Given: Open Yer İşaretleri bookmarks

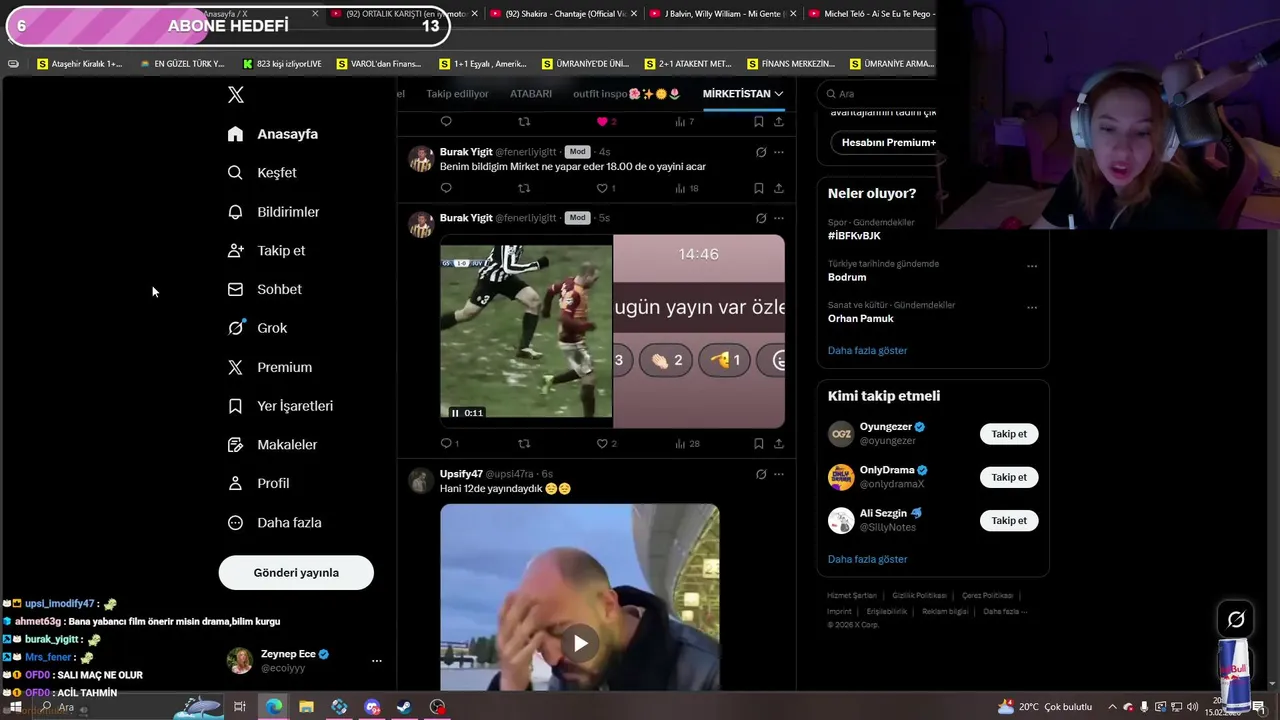Looking at the screenshot, I should coord(280,406).
